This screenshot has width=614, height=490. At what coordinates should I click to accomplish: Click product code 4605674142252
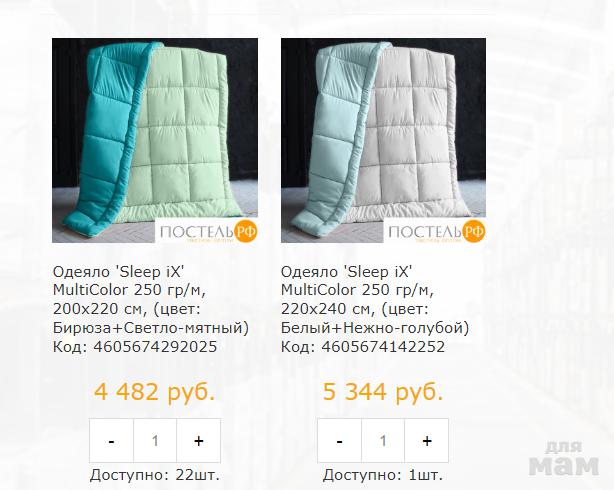tap(383, 347)
